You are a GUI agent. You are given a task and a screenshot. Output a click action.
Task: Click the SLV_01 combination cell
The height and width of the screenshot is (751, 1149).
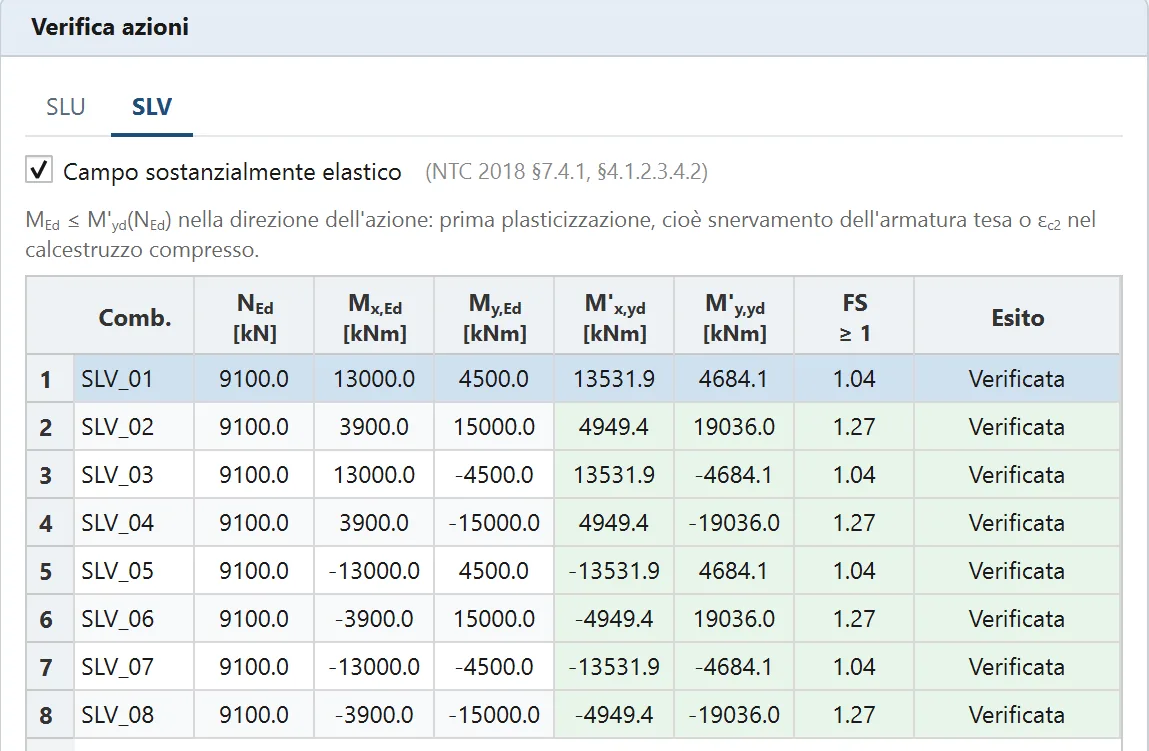tap(134, 379)
